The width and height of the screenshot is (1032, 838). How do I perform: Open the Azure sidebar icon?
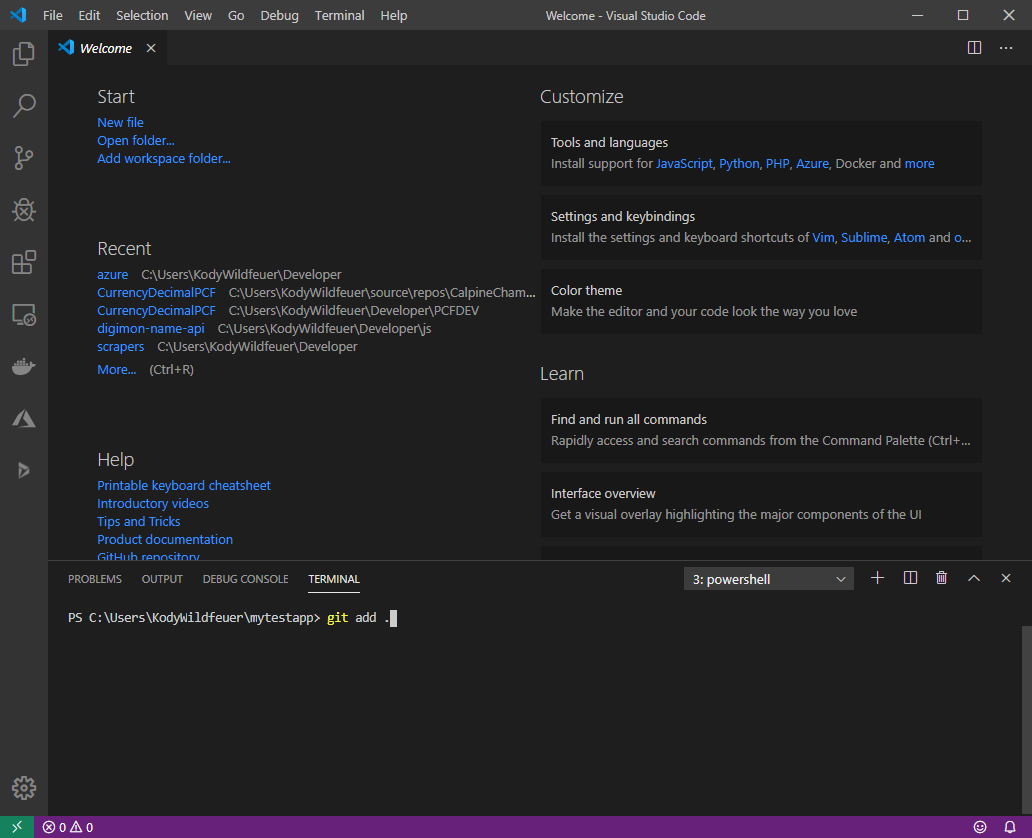(23, 418)
